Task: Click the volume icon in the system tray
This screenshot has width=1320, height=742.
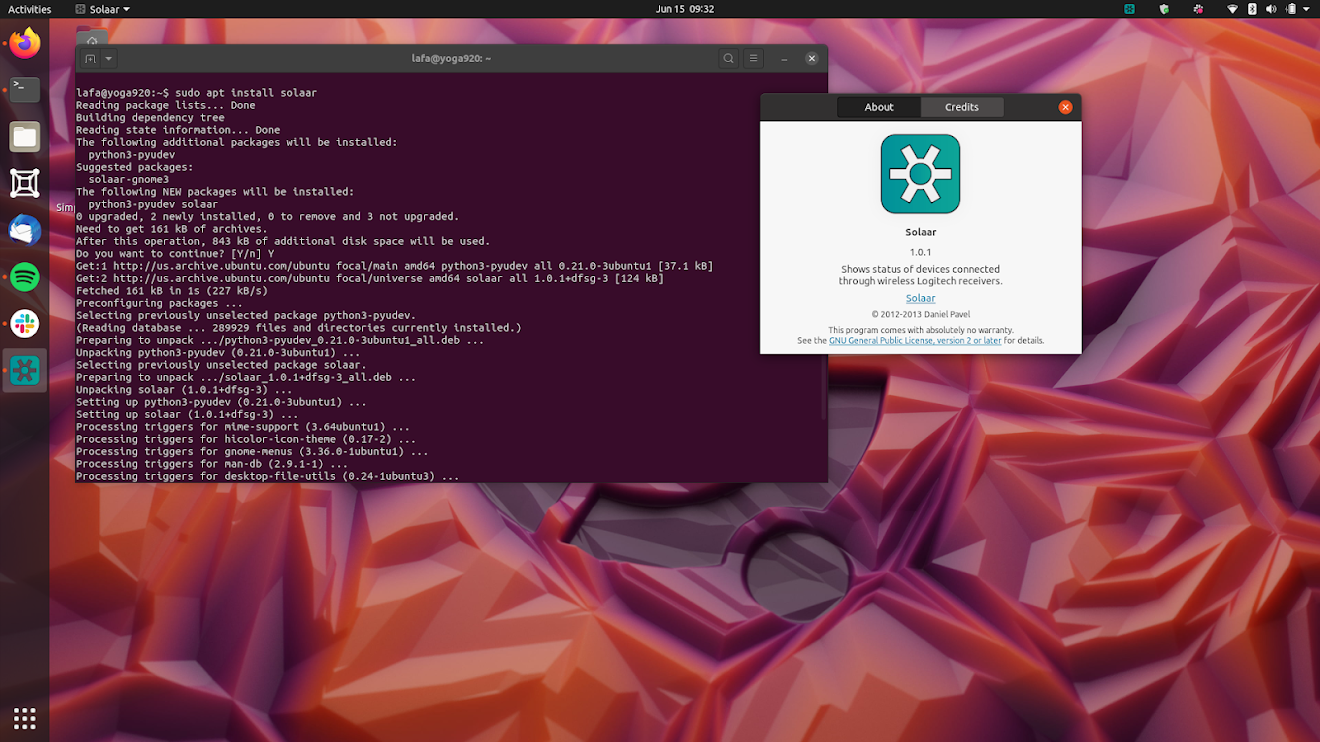Action: 1271,9
